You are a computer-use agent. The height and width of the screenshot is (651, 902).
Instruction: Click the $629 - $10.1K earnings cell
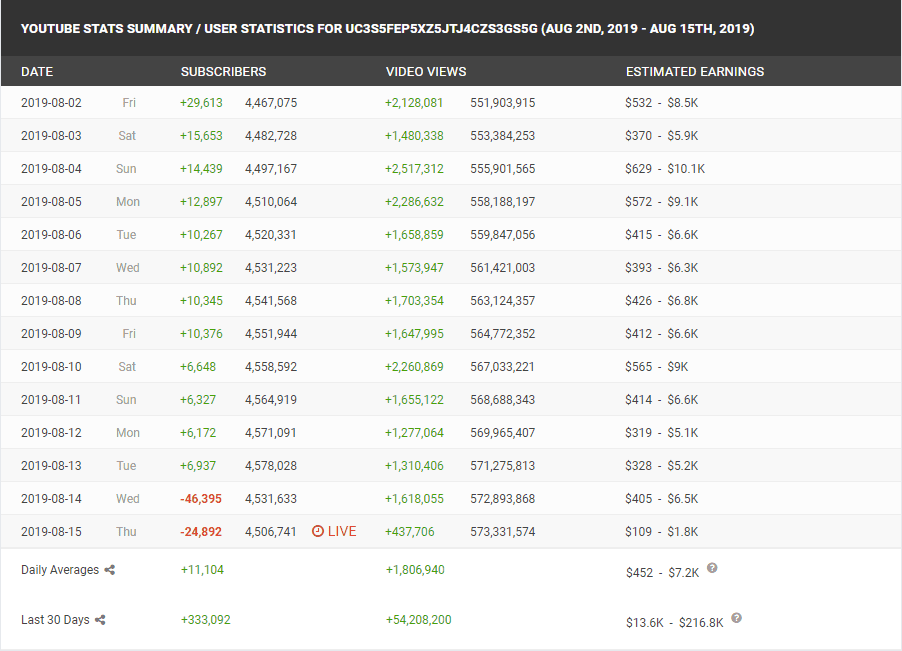(665, 169)
